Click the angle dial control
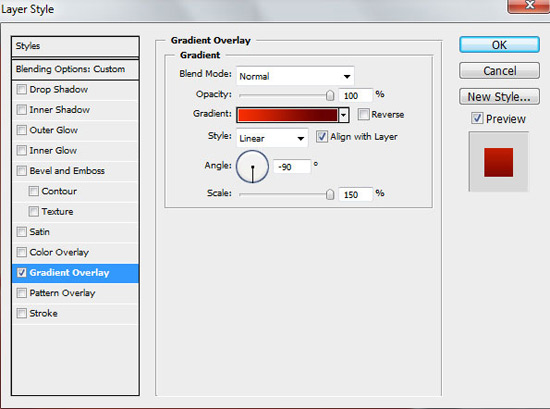Viewport: 550px width, 409px height. (253, 167)
